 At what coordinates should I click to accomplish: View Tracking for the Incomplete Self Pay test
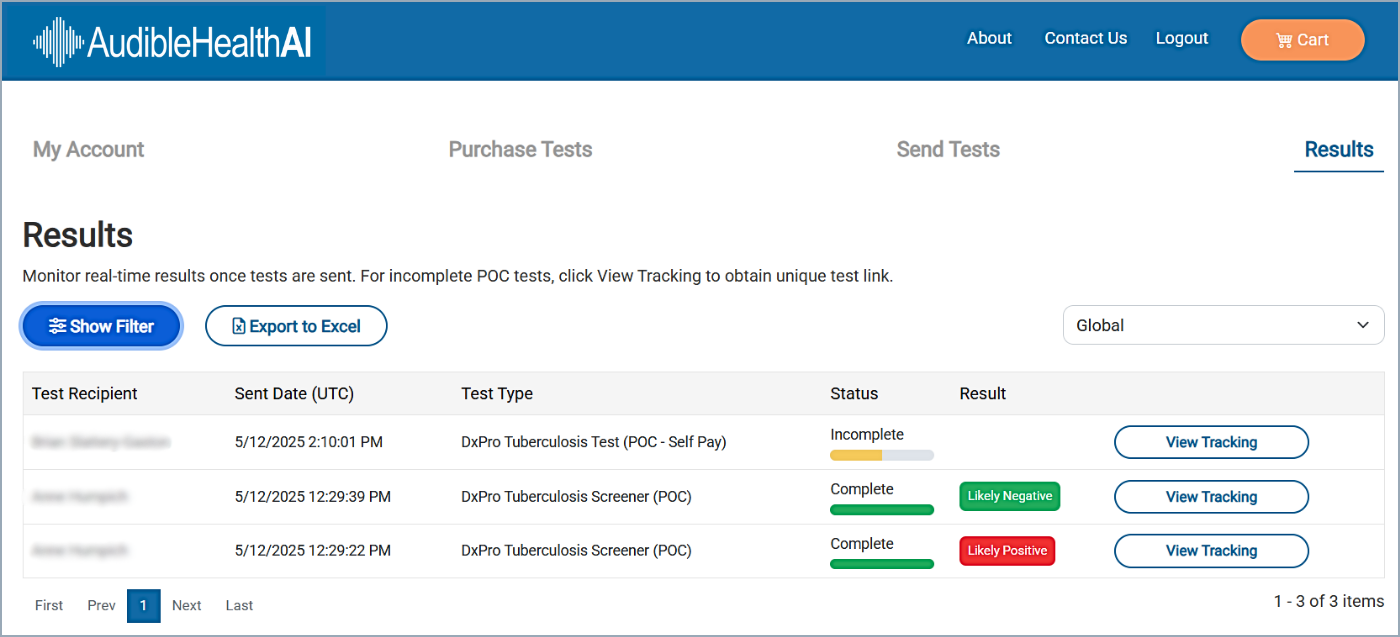click(1211, 442)
